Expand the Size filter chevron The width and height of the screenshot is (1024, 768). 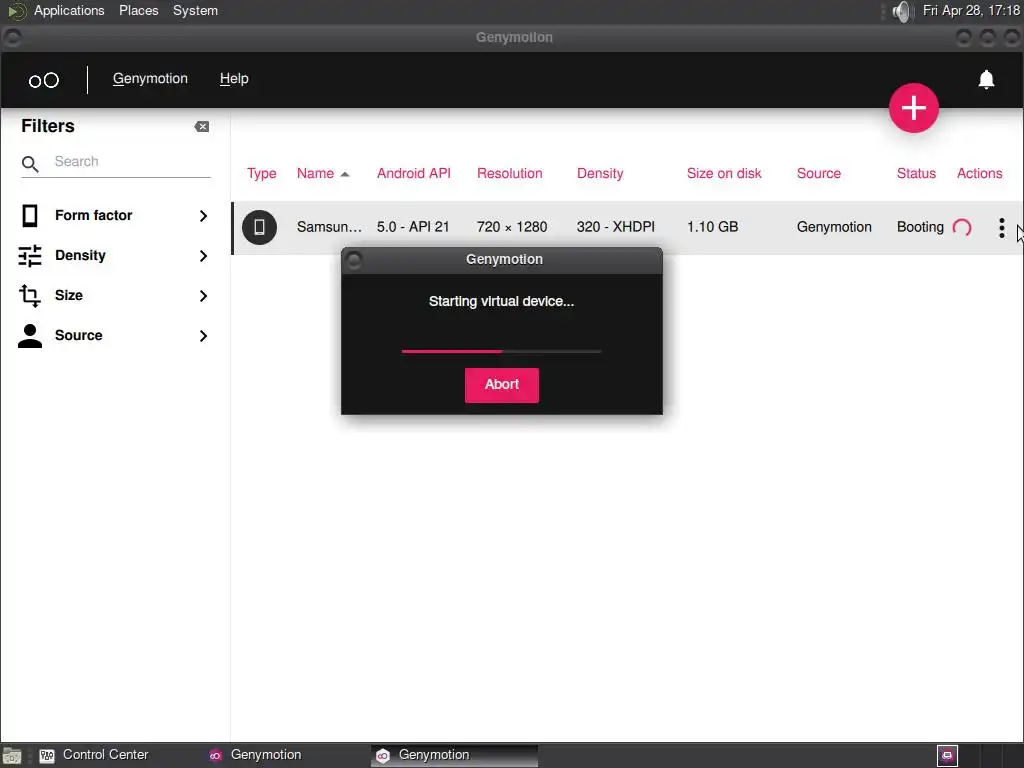pyautogui.click(x=203, y=296)
